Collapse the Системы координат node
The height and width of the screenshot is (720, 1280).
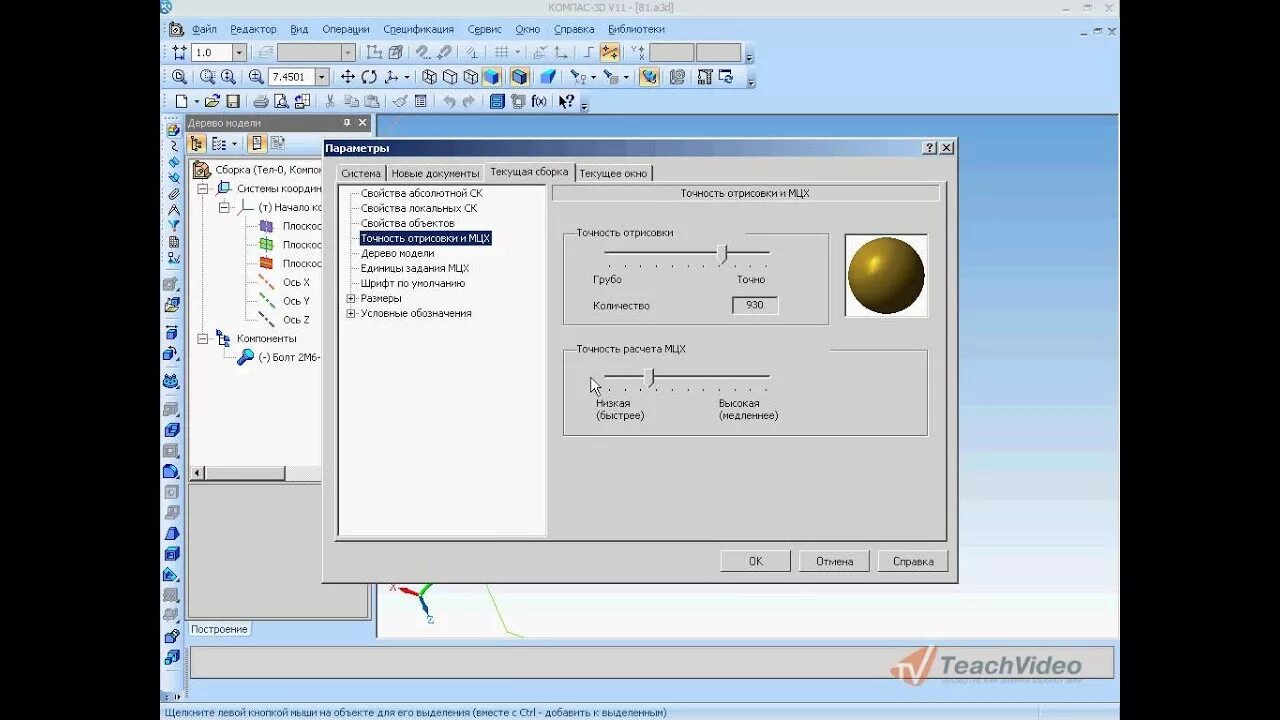pyautogui.click(x=203, y=188)
